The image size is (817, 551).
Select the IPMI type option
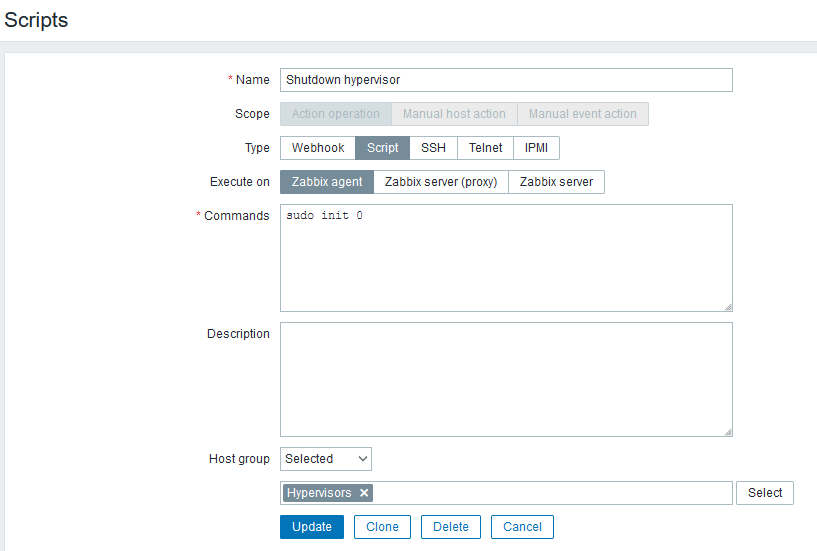pos(536,148)
